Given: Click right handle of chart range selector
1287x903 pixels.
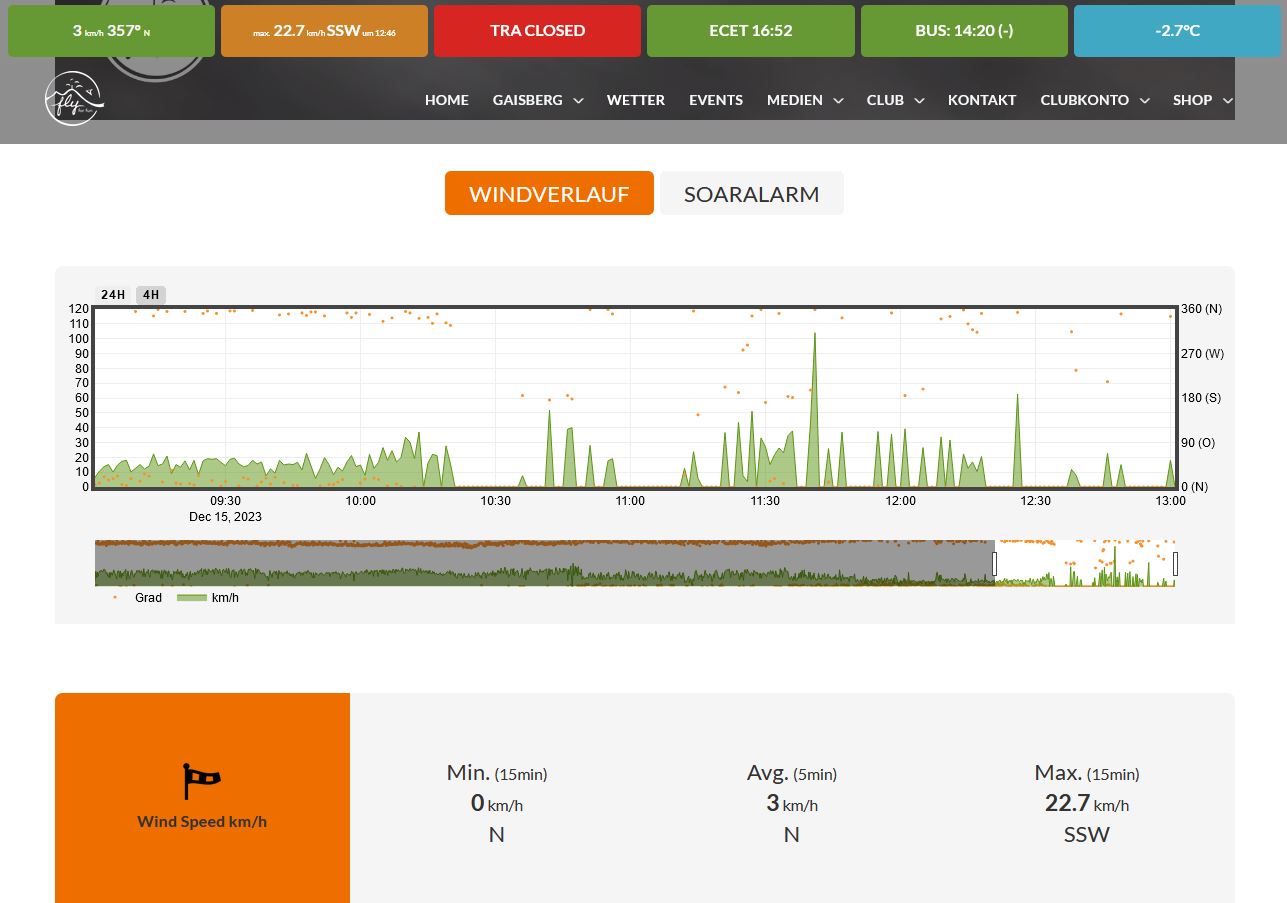Looking at the screenshot, I should [1175, 564].
